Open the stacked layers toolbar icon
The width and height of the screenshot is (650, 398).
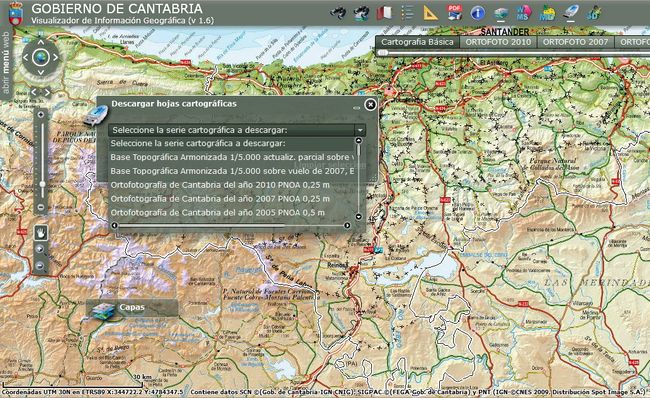501,13
